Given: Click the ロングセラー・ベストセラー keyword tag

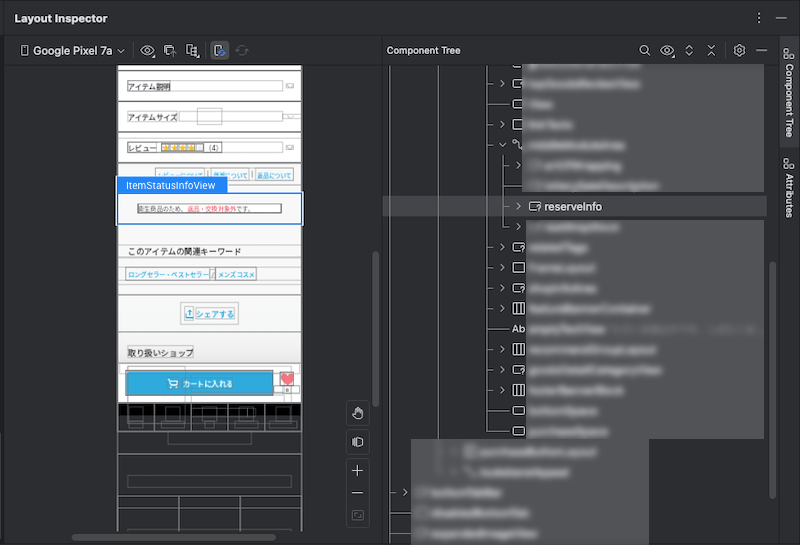Looking at the screenshot, I should [x=168, y=275].
